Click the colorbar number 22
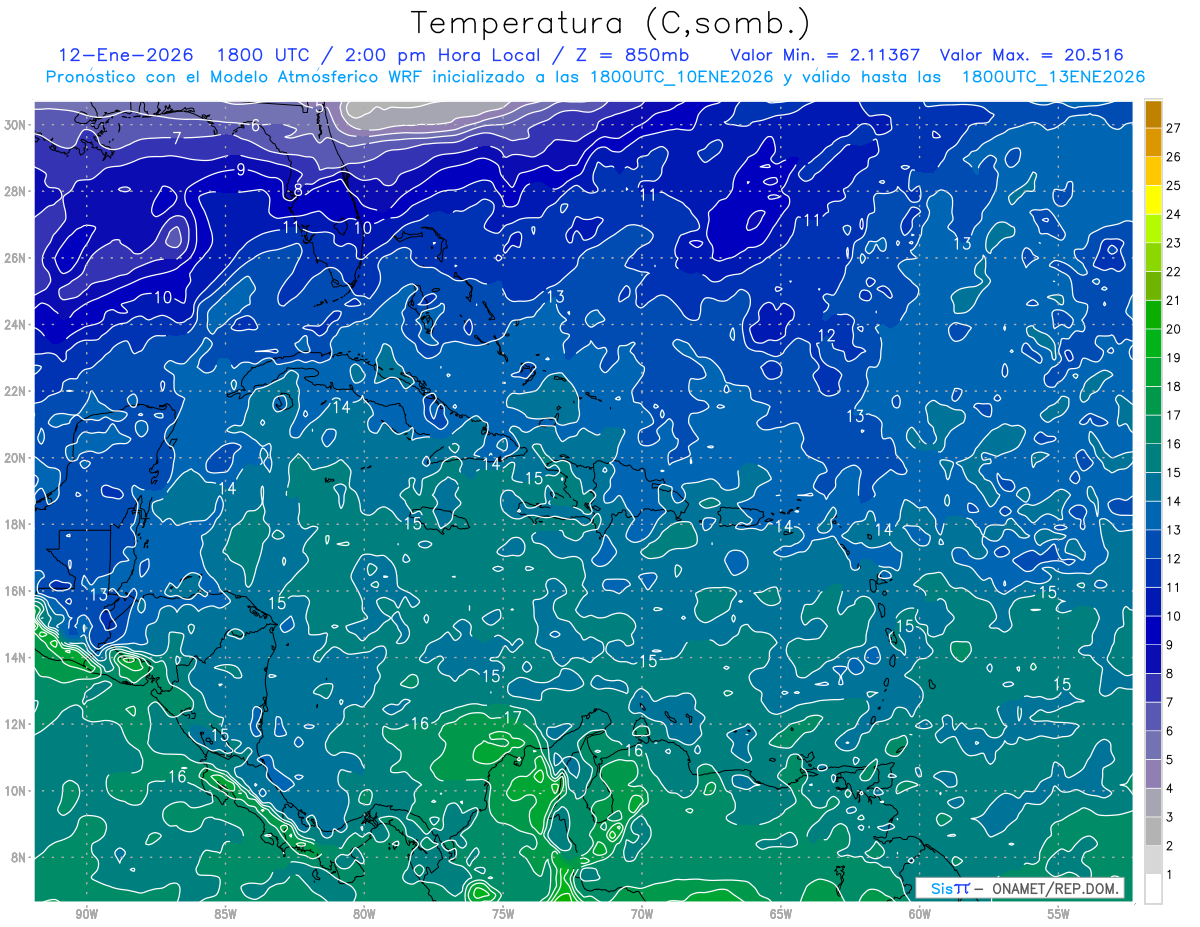The height and width of the screenshot is (927, 1200). tap(1173, 272)
